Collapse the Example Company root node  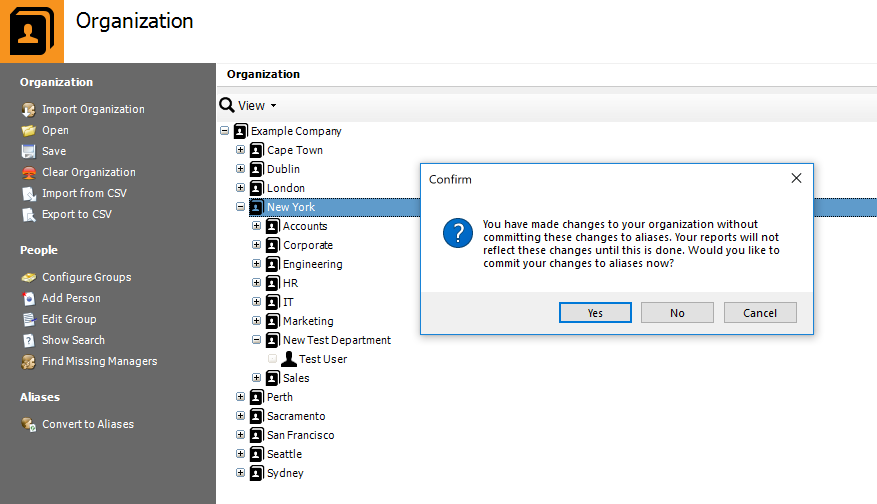224,131
